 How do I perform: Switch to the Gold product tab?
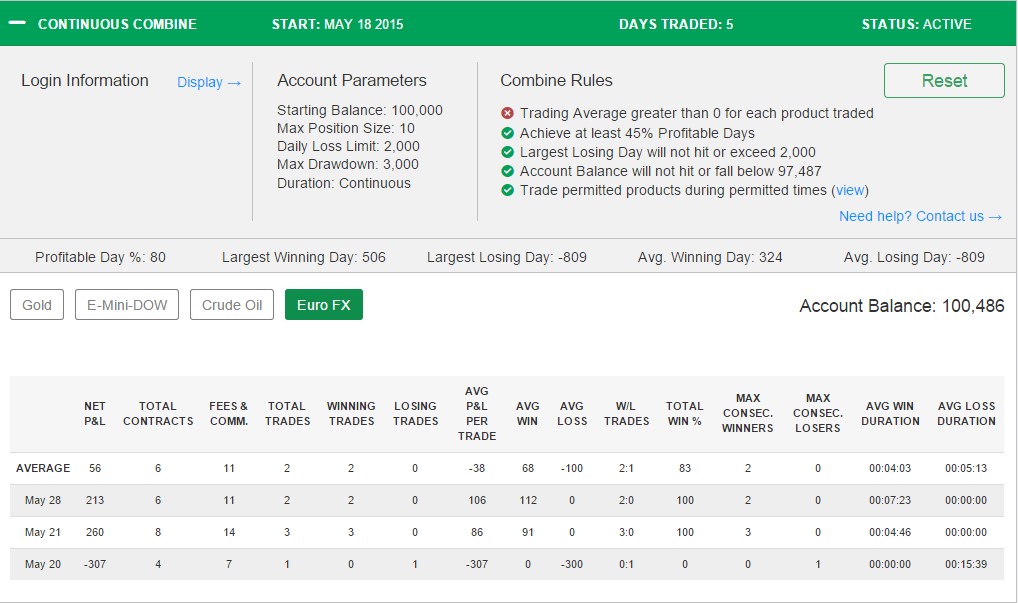coord(37,304)
